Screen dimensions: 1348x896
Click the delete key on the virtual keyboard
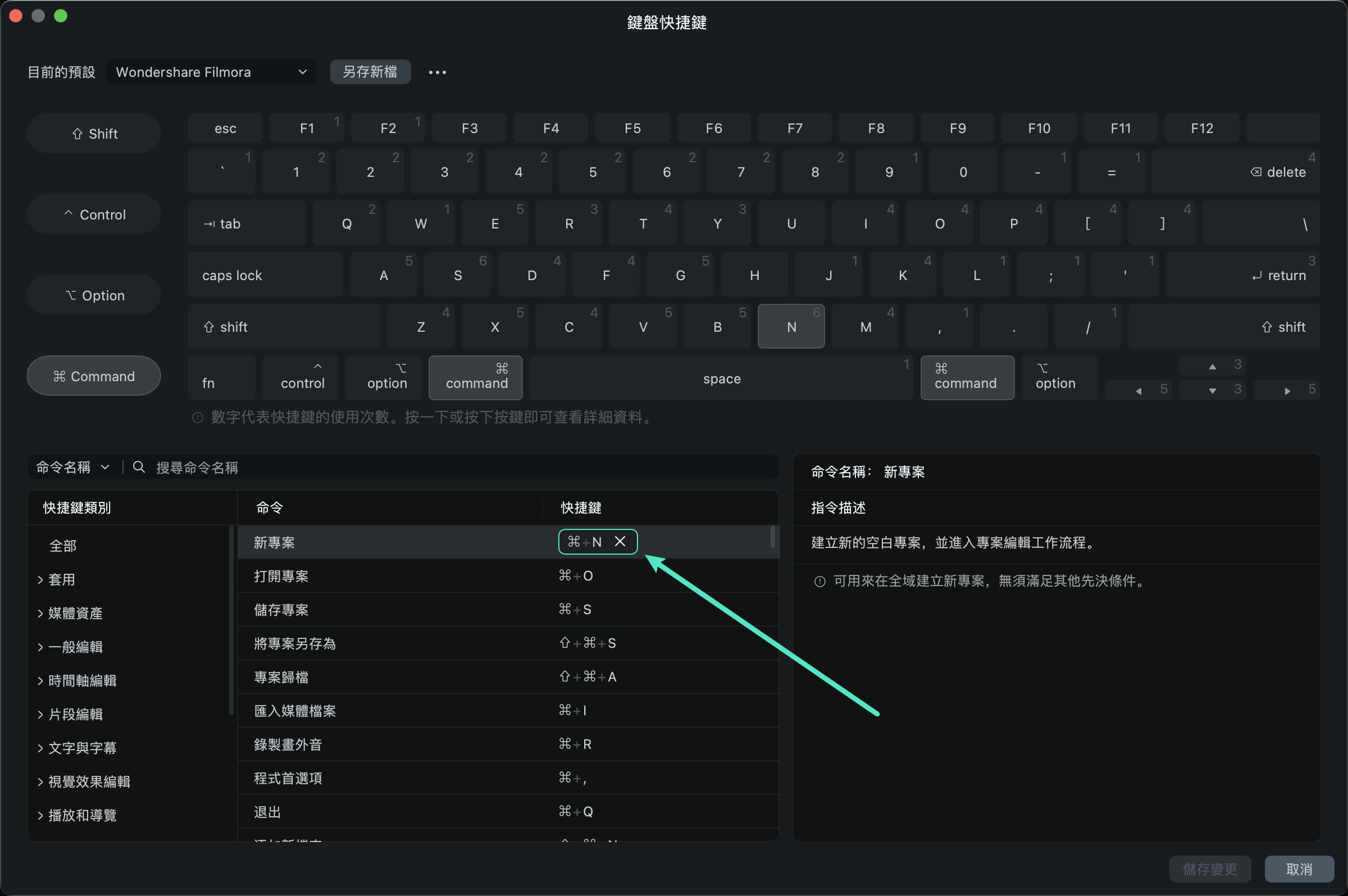pyautogui.click(x=1236, y=171)
